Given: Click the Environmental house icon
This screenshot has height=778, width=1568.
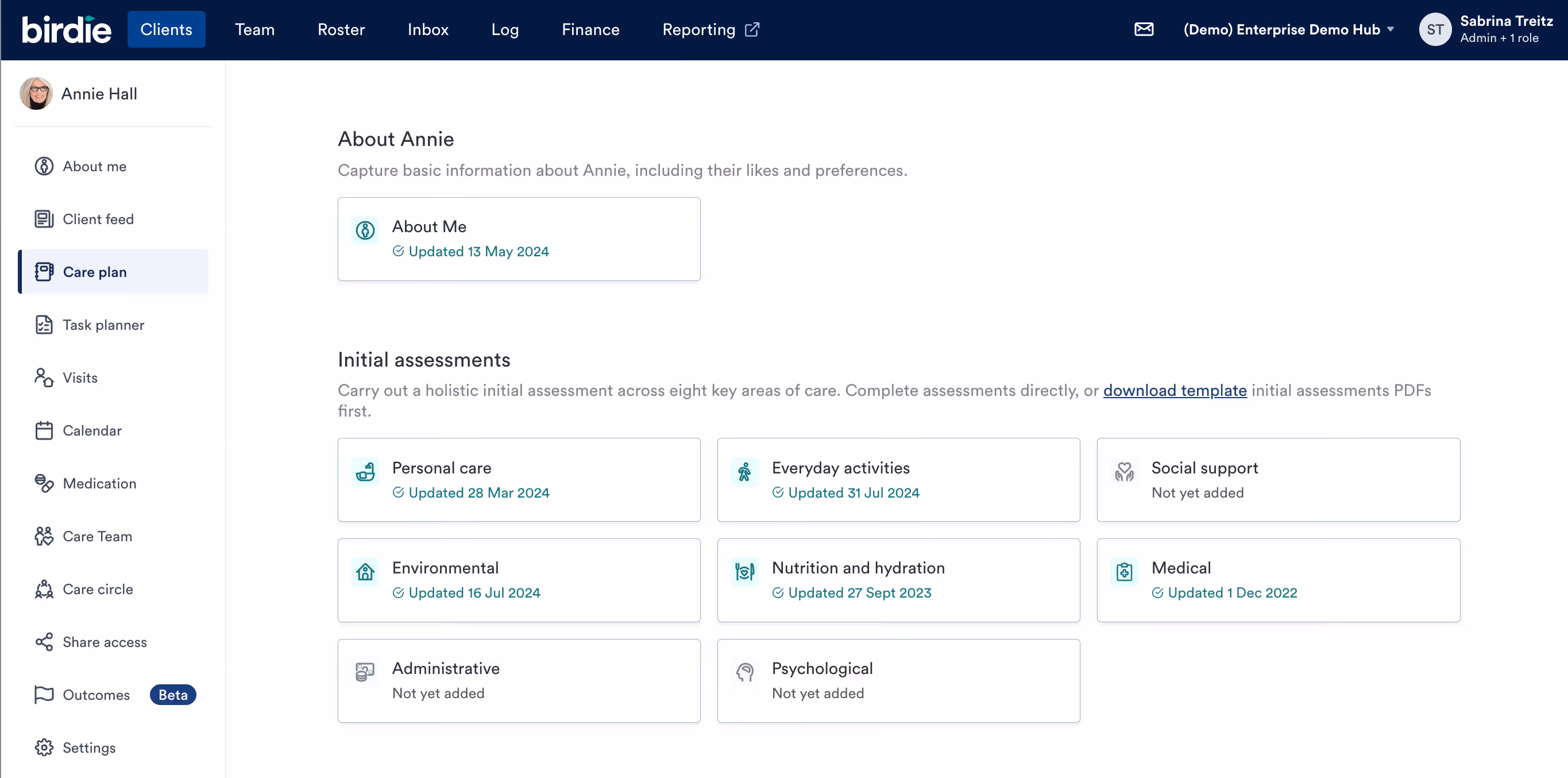Looking at the screenshot, I should (x=365, y=572).
